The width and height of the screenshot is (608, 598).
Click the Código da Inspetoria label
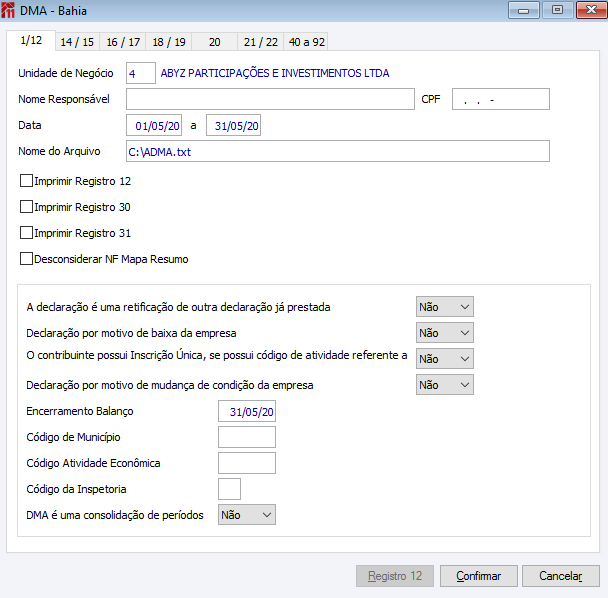(76, 489)
